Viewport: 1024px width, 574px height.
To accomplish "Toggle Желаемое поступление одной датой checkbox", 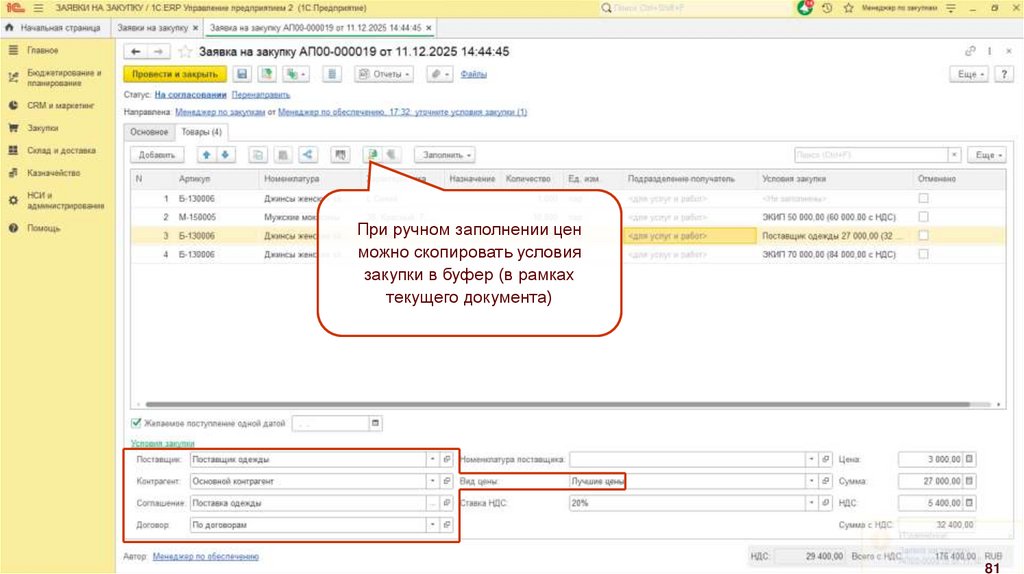I will [x=136, y=423].
